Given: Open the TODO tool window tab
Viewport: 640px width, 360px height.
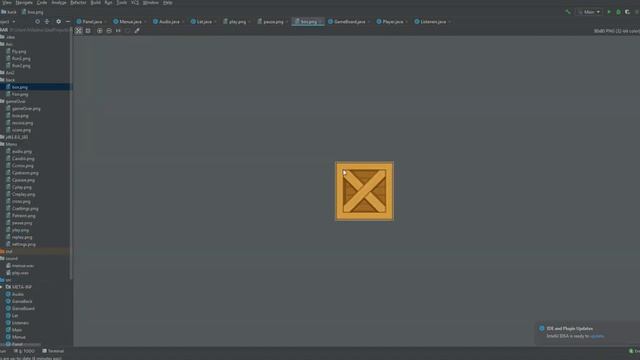Looking at the screenshot, I should (24, 351).
